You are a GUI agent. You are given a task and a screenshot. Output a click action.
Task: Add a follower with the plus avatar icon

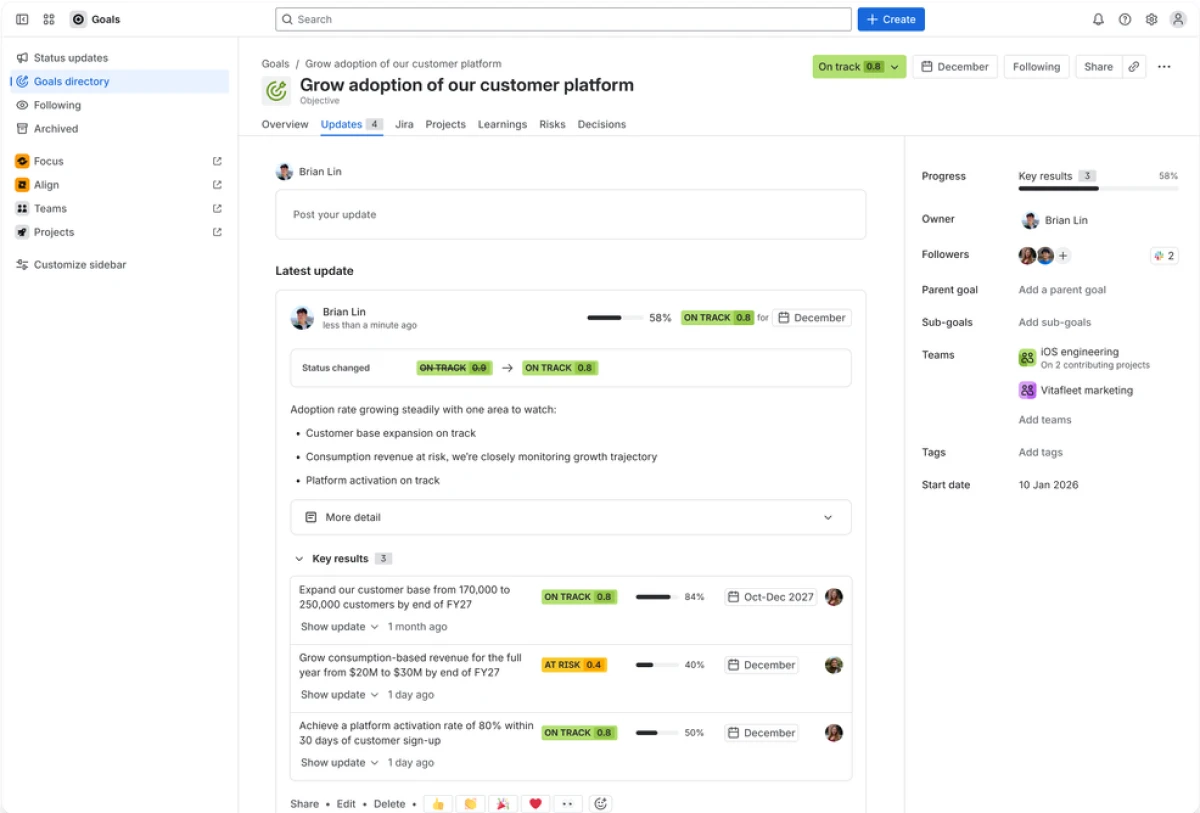click(x=1063, y=255)
